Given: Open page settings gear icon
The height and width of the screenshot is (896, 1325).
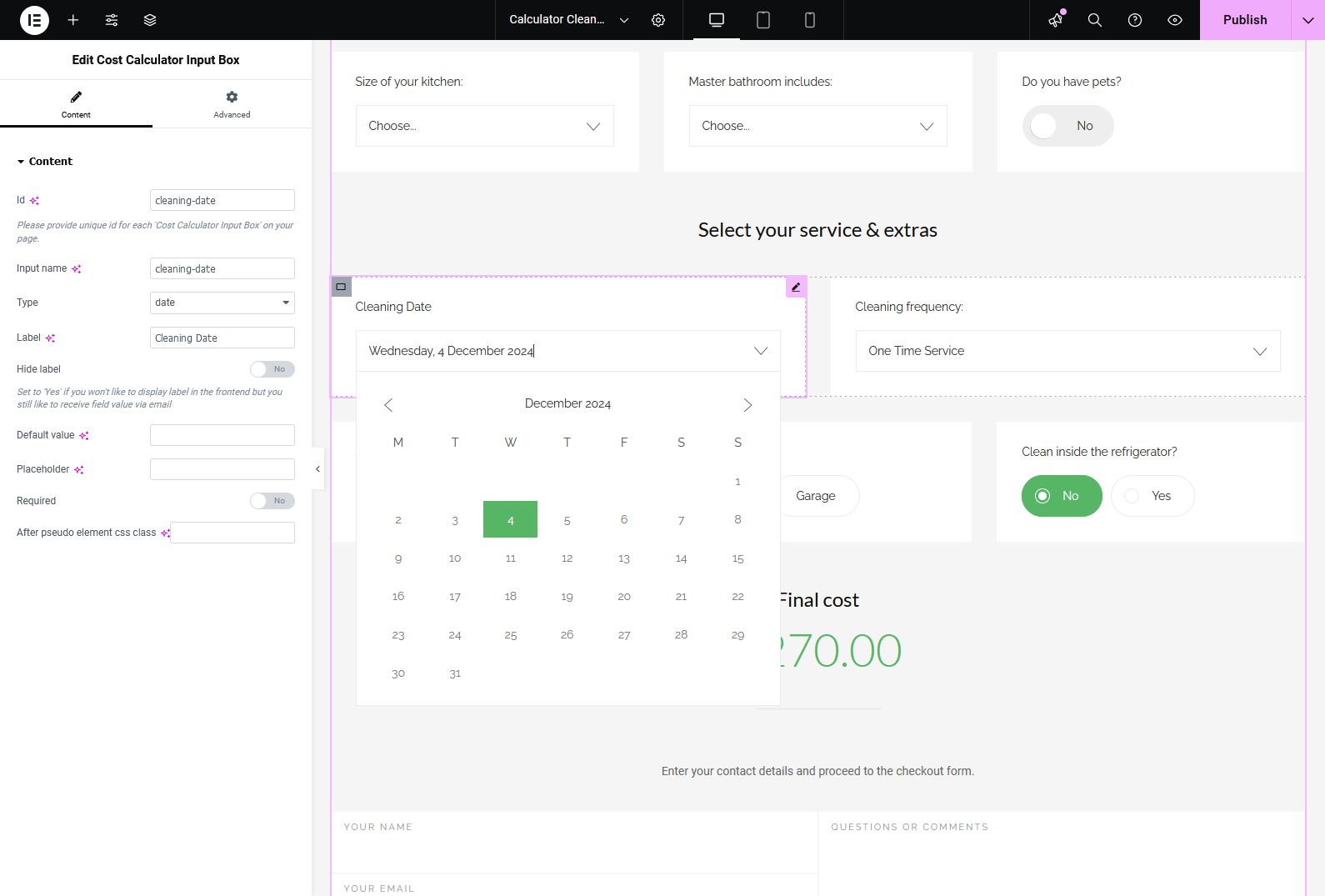Looking at the screenshot, I should pyautogui.click(x=658, y=20).
